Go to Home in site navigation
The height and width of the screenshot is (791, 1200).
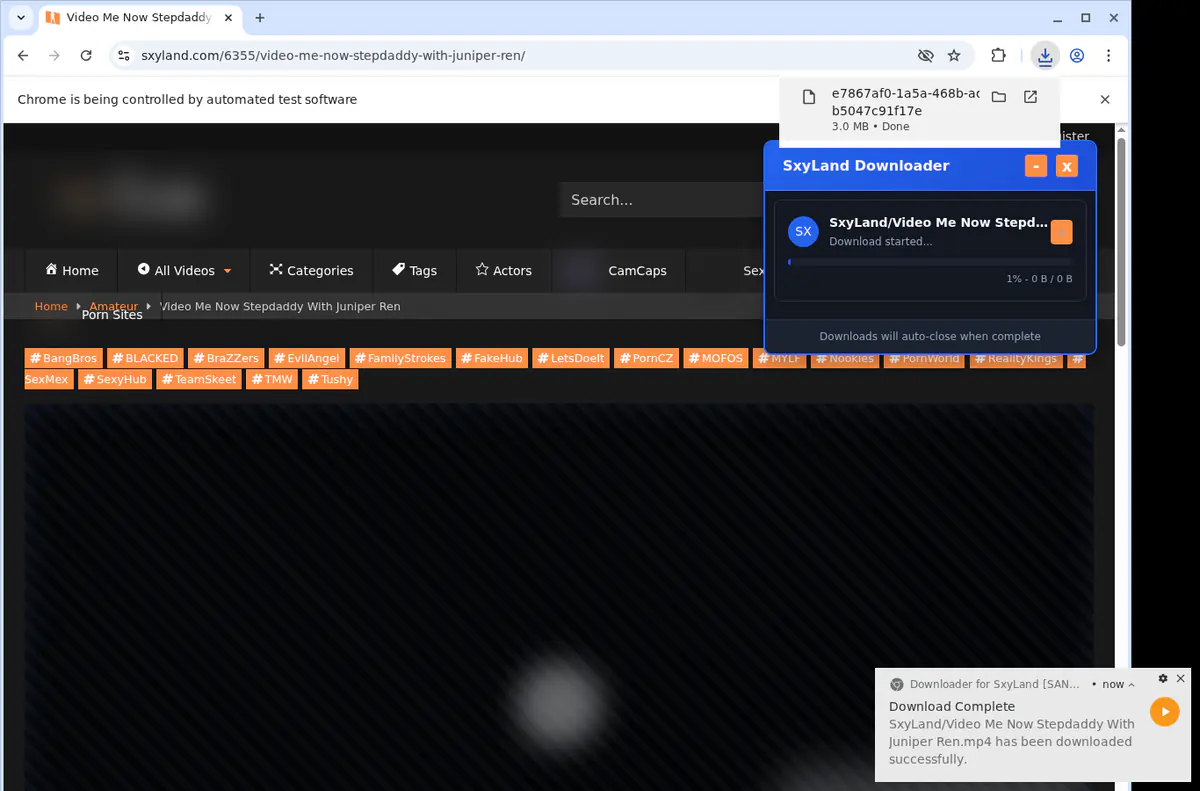[71, 270]
